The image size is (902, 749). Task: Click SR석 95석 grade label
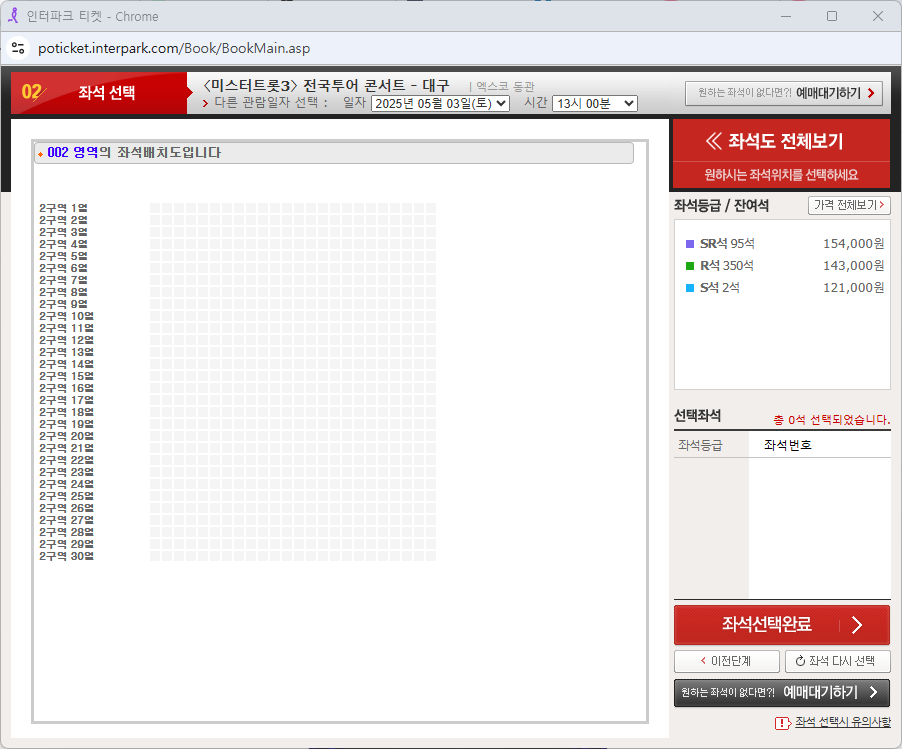(x=727, y=243)
